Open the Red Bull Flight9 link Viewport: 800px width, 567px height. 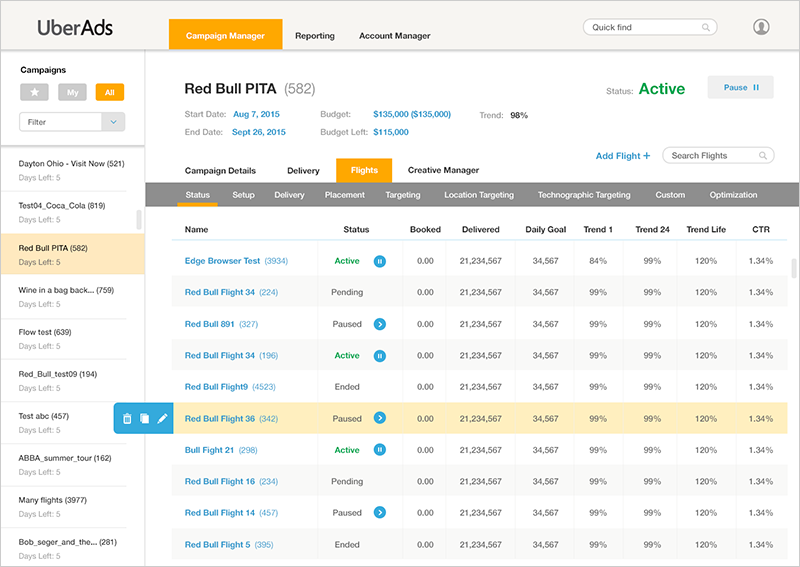[x=230, y=387]
